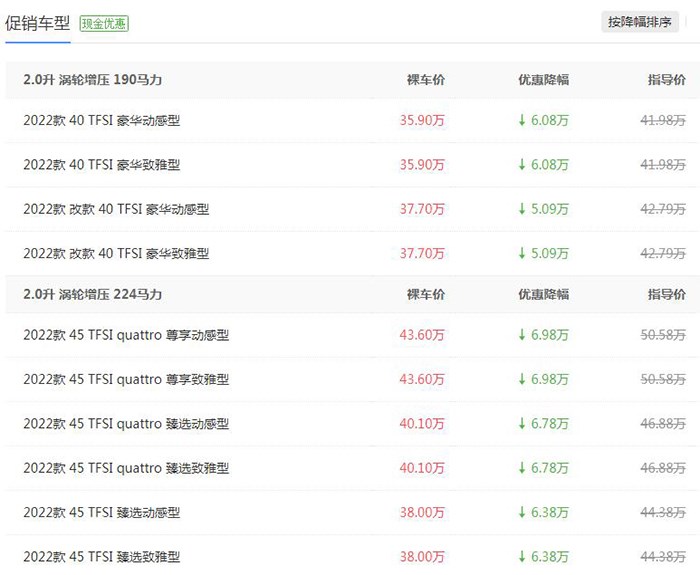Open 45 TFSI quattro 臻选动感型 link
The width and height of the screenshot is (700, 575).
tap(126, 424)
